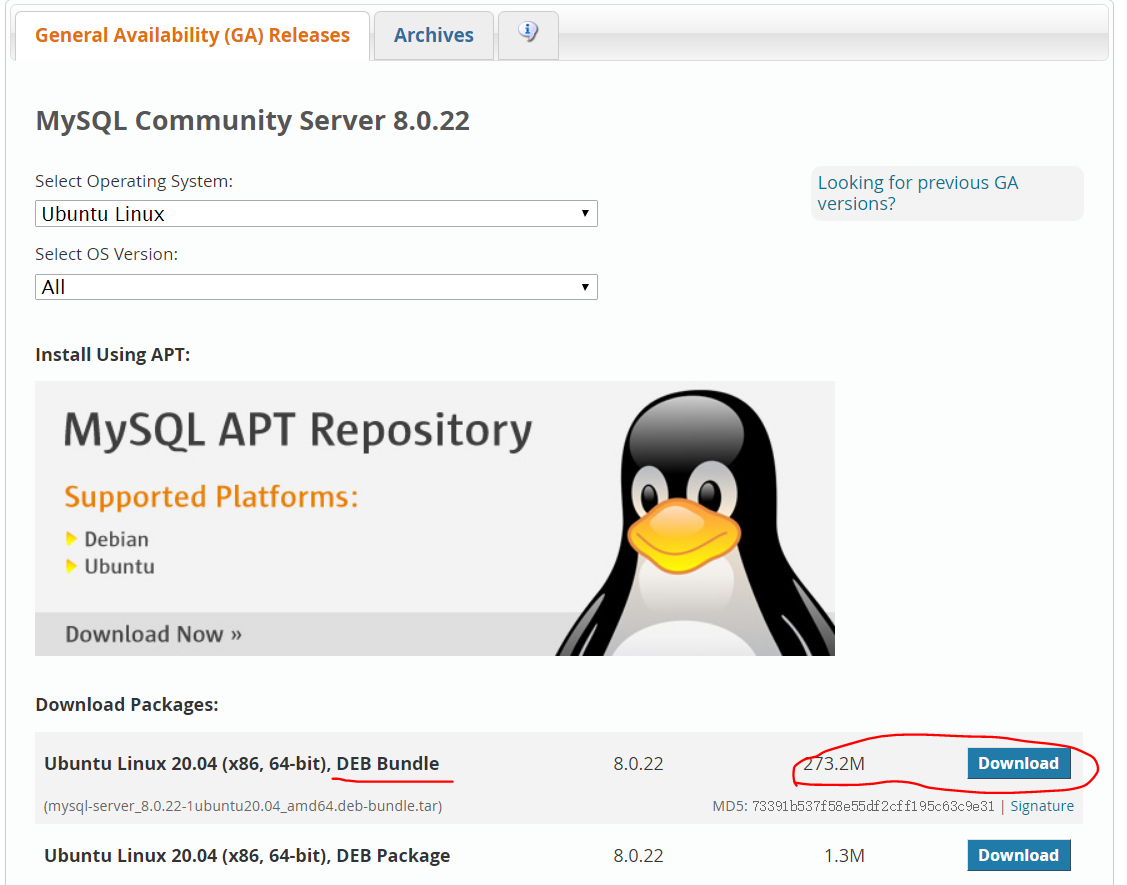
Task: Expand the Ubuntu Linux operating system selector arrow
Action: 584,213
